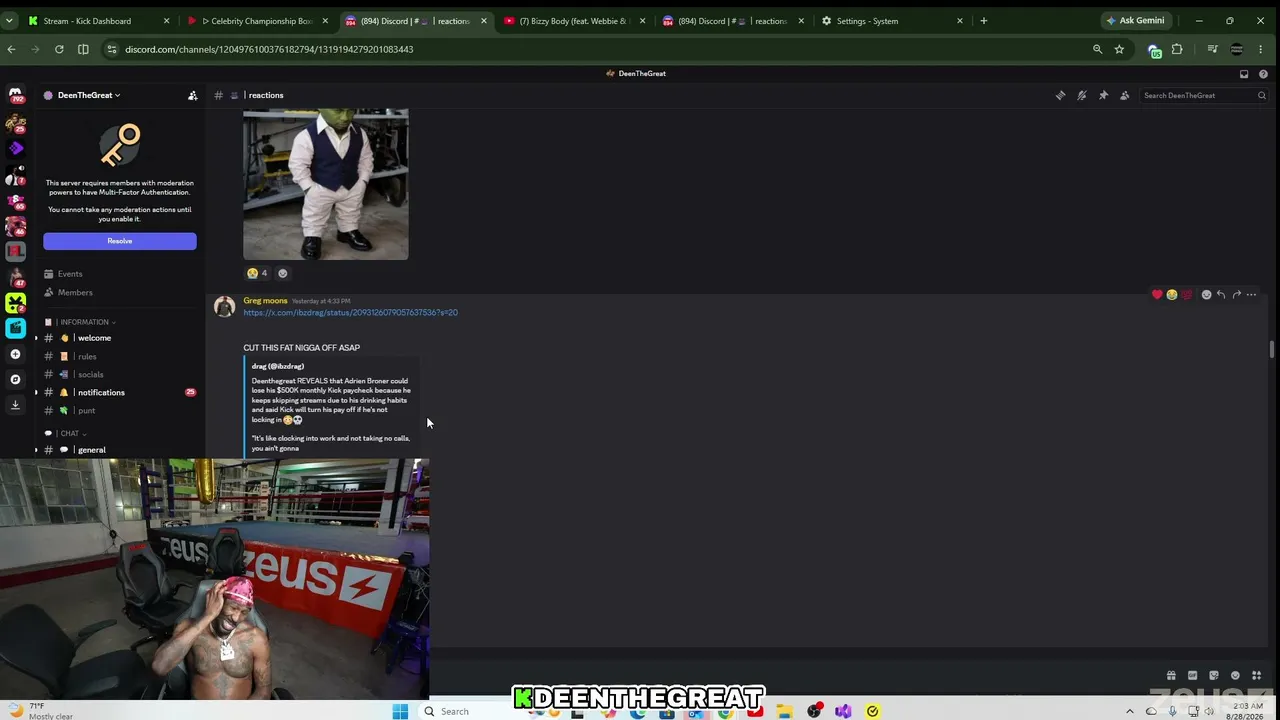The width and height of the screenshot is (1280, 720).
Task: React with 100 emoji on Greg moons message
Action: pos(1187,295)
